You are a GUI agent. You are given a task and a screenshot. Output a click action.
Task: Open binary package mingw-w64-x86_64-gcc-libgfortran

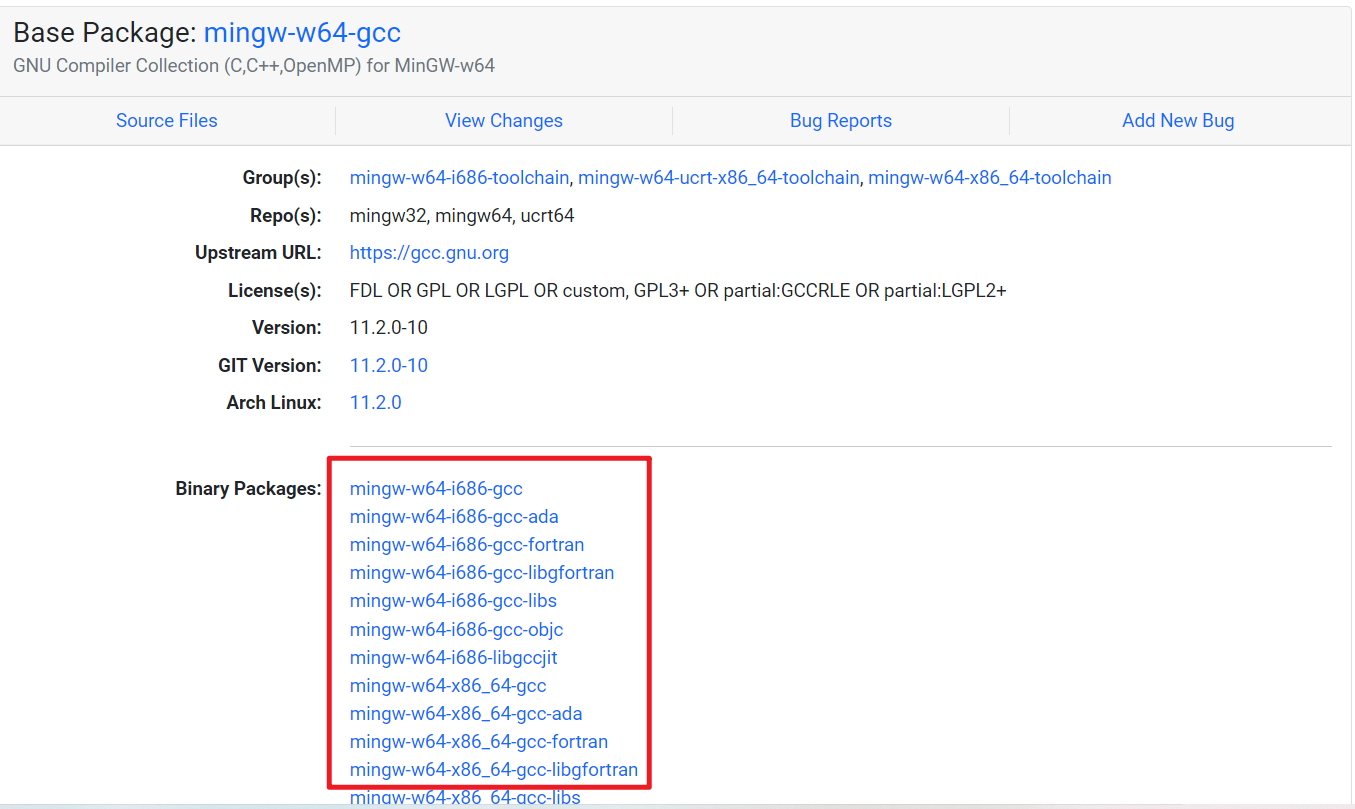click(494, 770)
